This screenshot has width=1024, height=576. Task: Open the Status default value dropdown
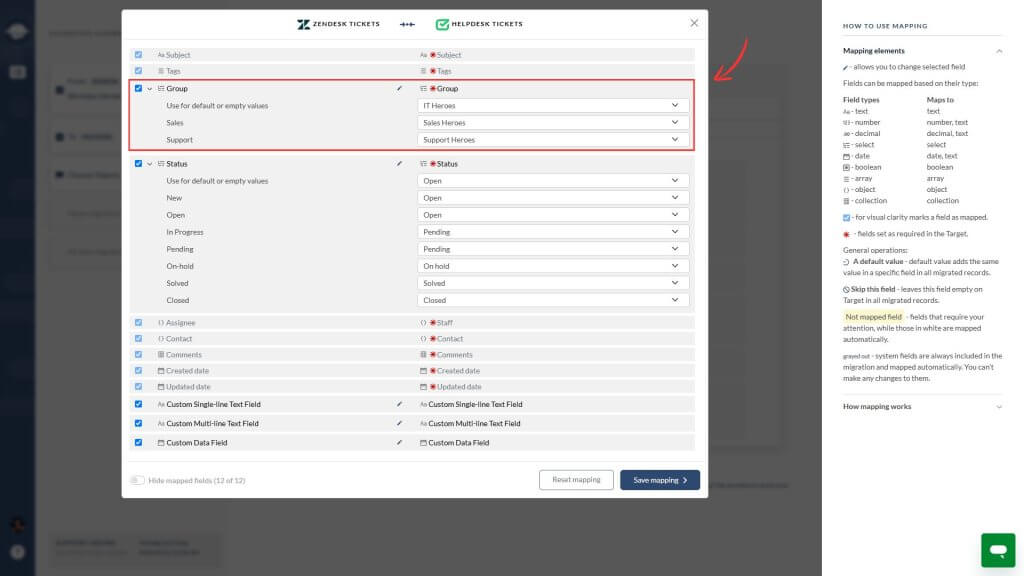coord(552,181)
